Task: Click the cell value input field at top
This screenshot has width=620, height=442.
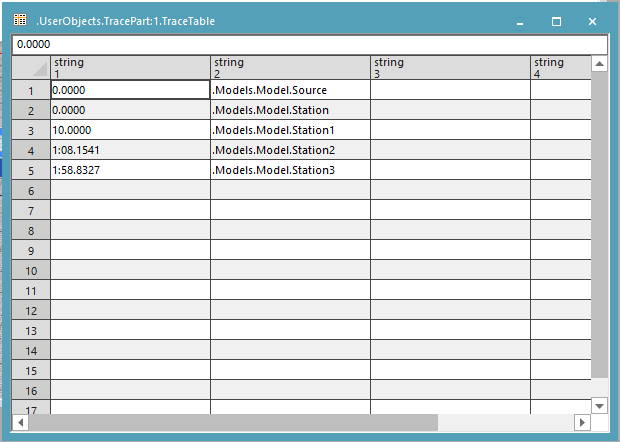Action: [x=309, y=45]
